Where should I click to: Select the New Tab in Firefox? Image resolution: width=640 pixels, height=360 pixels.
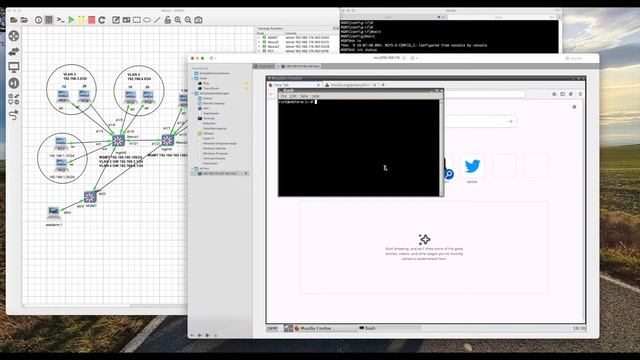pyautogui.click(x=293, y=85)
